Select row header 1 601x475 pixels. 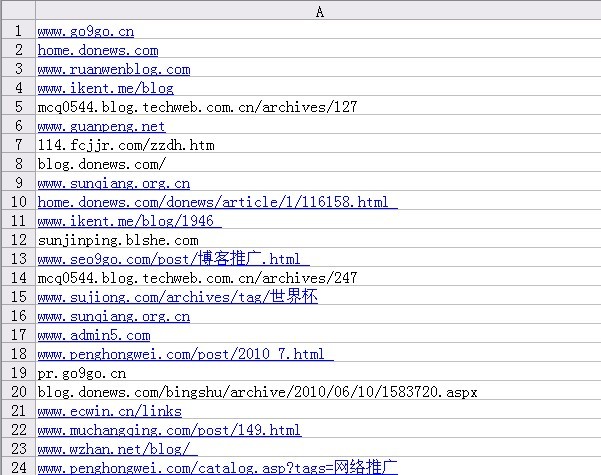(18, 30)
